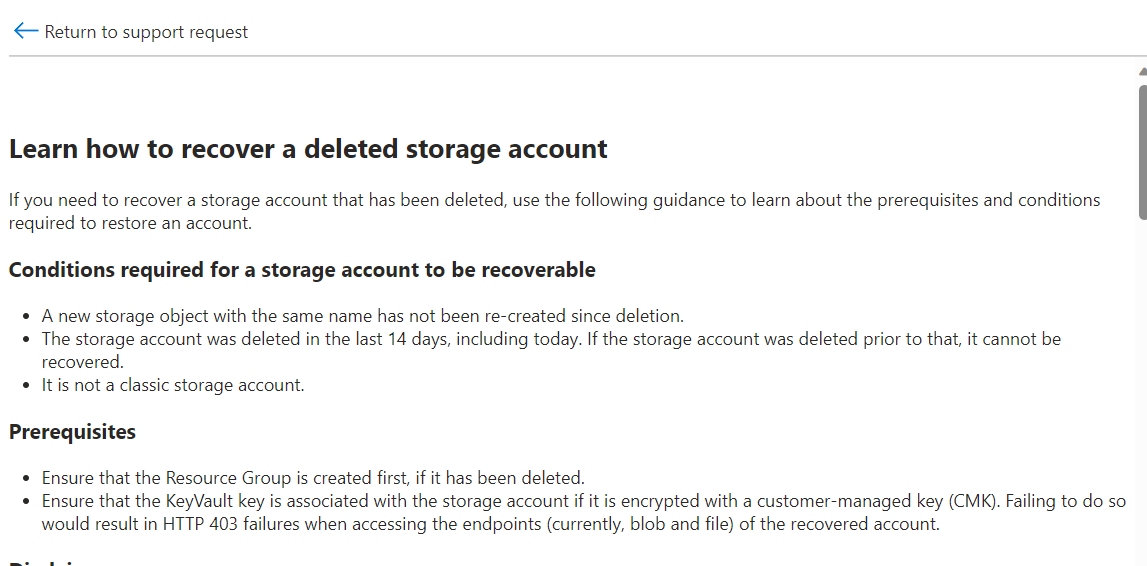This screenshot has width=1147, height=566.
Task: Click the bullet about a new storage object re-created
Action: [x=363, y=317]
